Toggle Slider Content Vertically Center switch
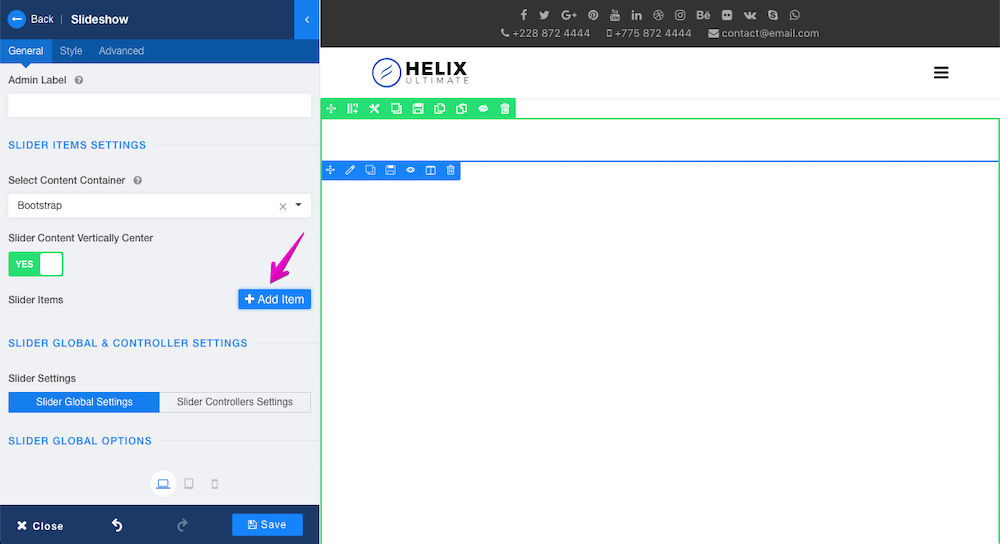This screenshot has width=1000, height=544. (36, 264)
